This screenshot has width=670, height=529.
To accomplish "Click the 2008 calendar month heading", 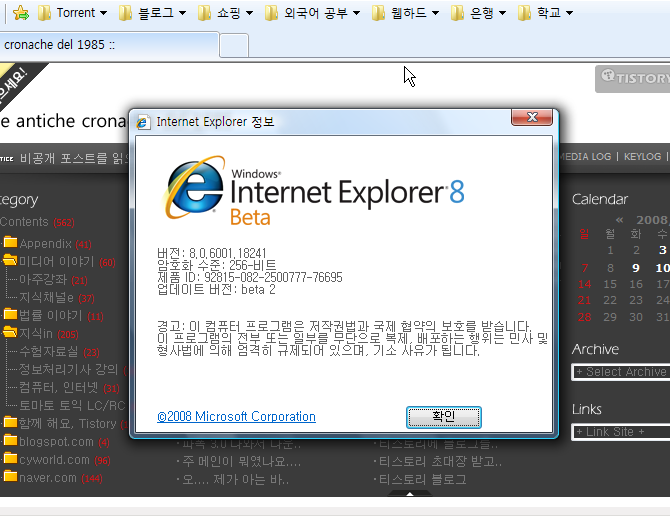I will tap(652, 220).
